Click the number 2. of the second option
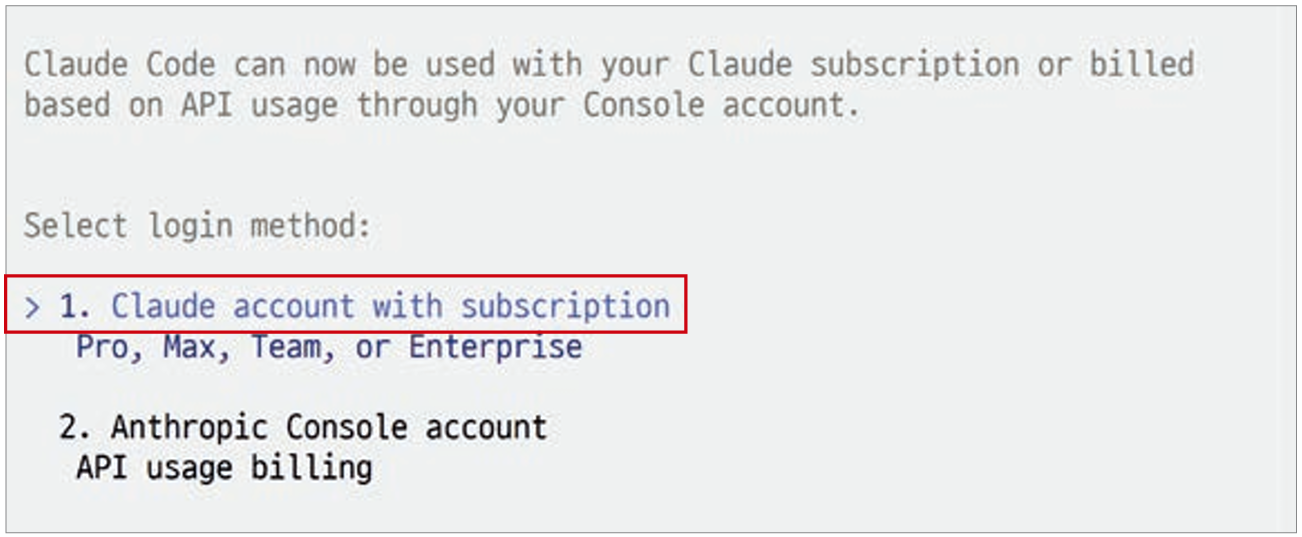 pyautogui.click(x=74, y=427)
